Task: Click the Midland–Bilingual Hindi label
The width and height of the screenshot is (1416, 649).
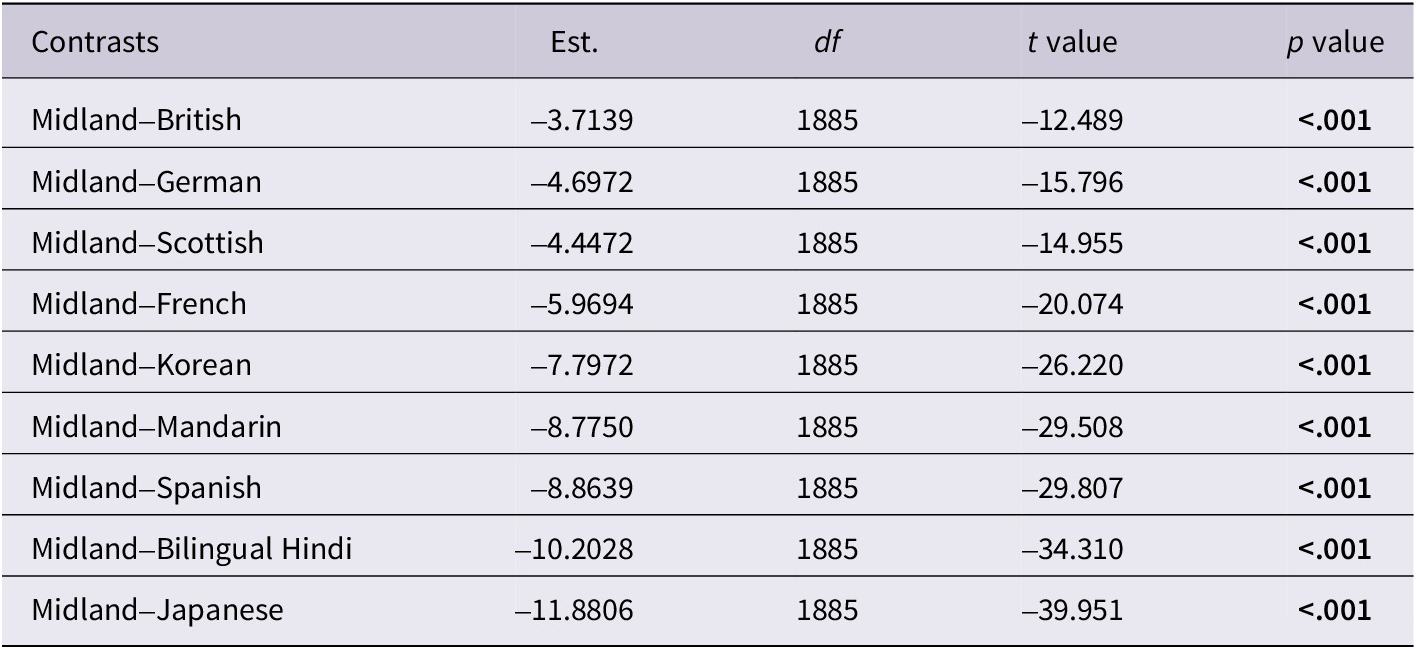Action: click(x=192, y=549)
